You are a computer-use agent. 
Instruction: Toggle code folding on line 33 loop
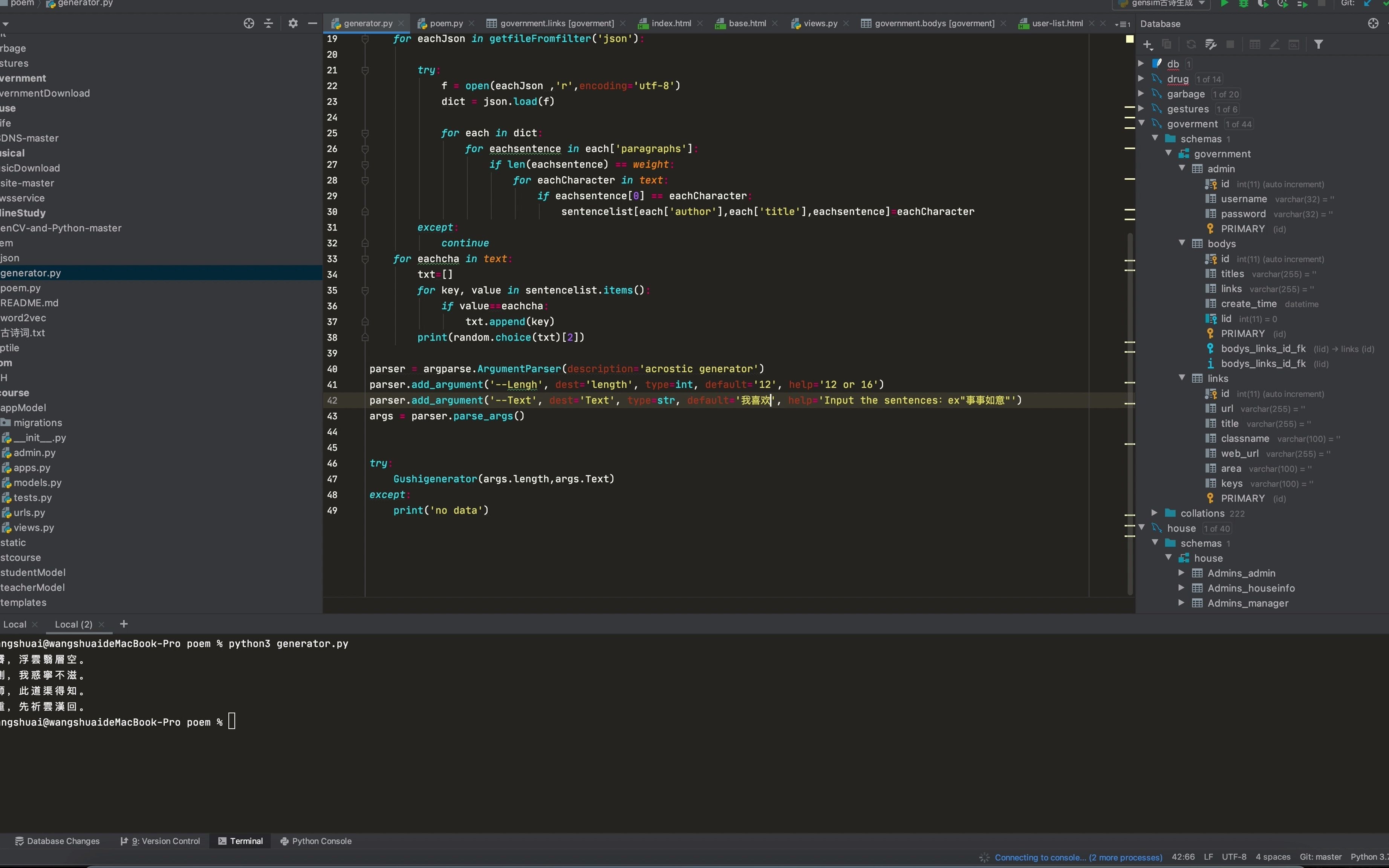(365, 259)
